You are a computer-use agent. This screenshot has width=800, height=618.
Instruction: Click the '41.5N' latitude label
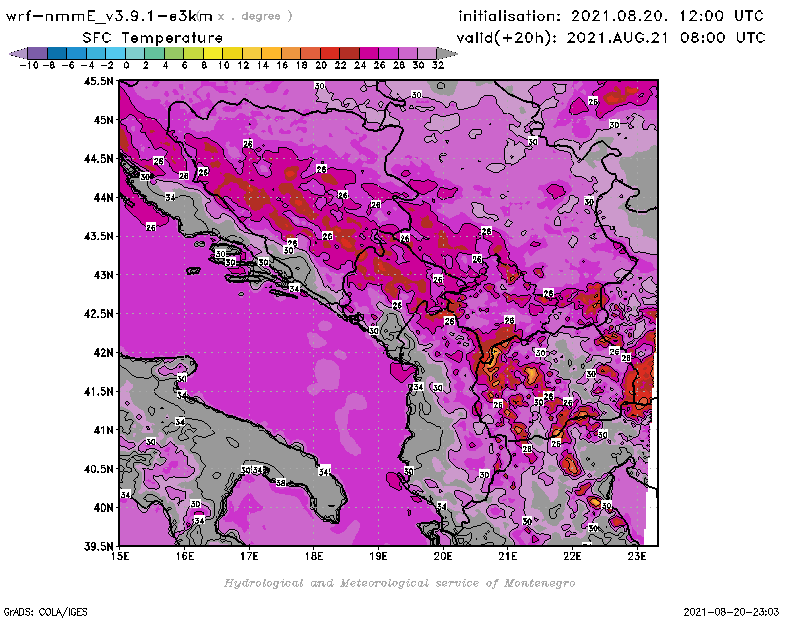[x=99, y=391]
